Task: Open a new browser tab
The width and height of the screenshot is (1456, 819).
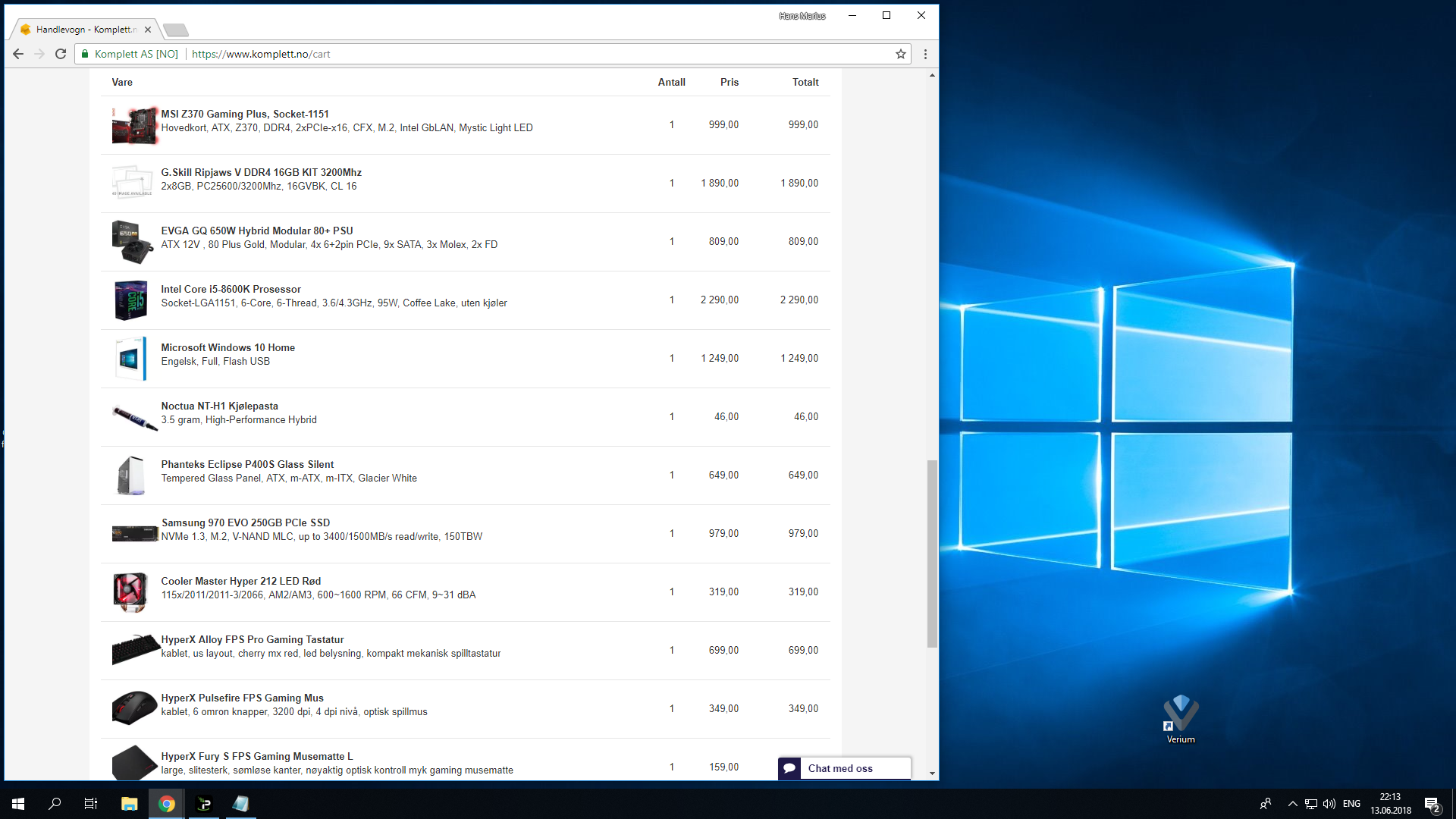Action: tap(176, 30)
